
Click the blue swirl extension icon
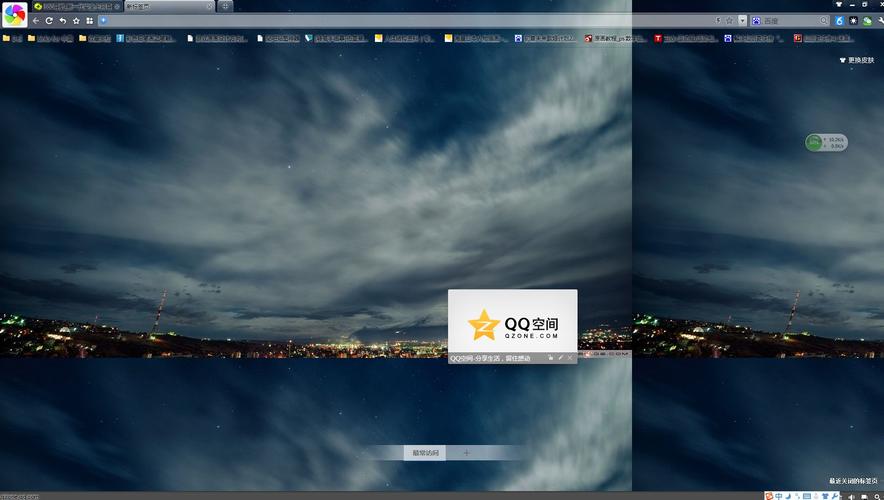(839, 21)
